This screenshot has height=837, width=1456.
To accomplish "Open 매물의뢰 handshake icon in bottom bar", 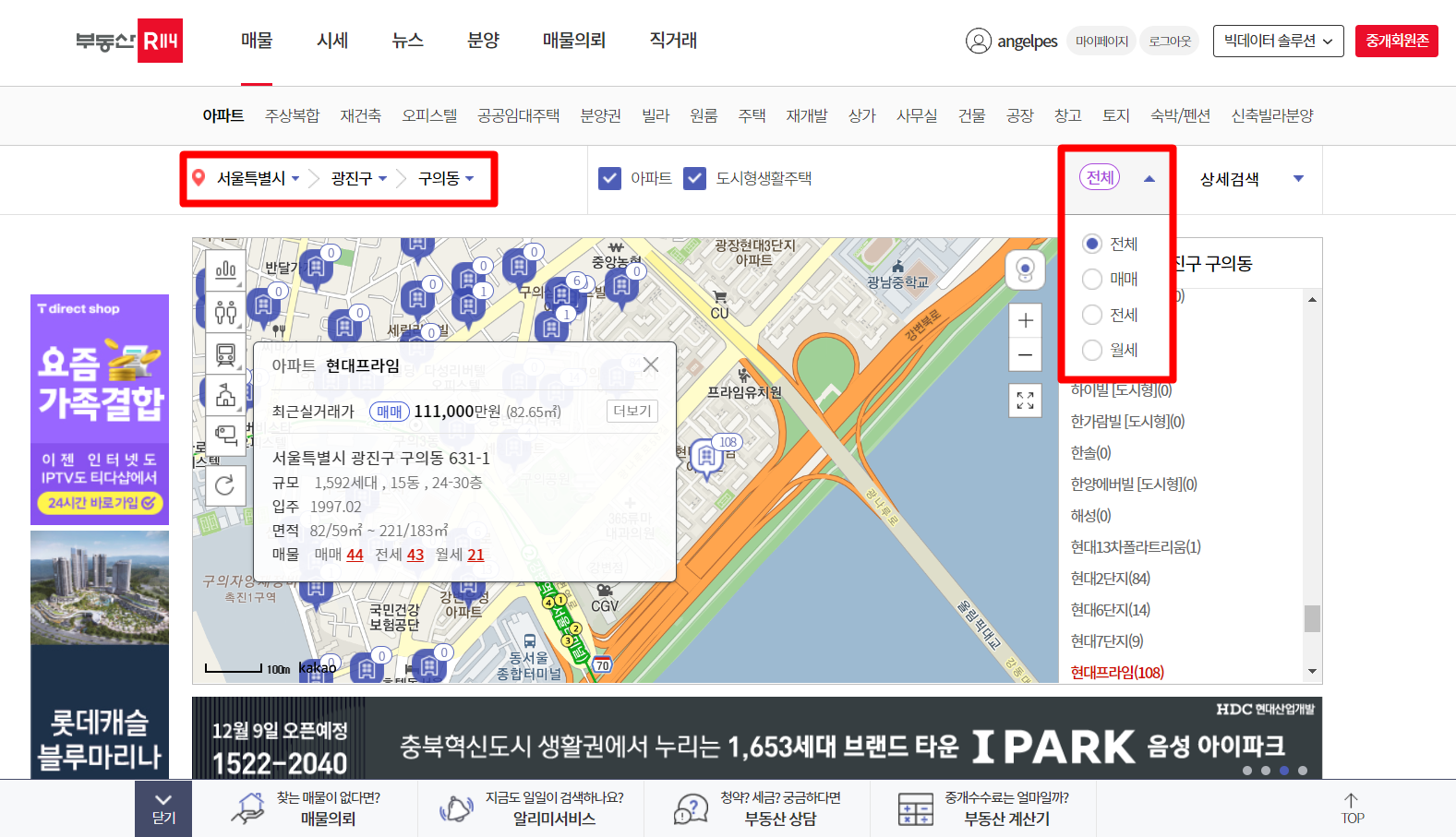I will 247,808.
